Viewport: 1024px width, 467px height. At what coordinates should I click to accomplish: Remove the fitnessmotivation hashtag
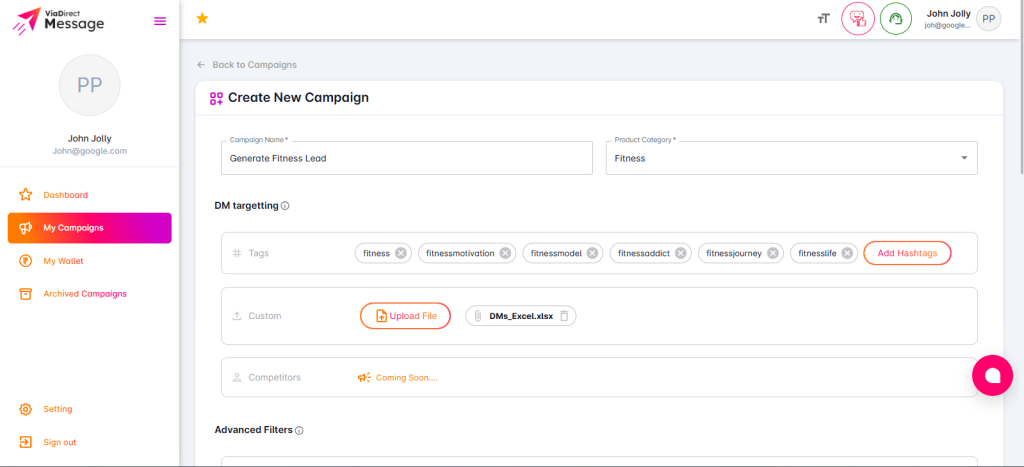coord(505,253)
